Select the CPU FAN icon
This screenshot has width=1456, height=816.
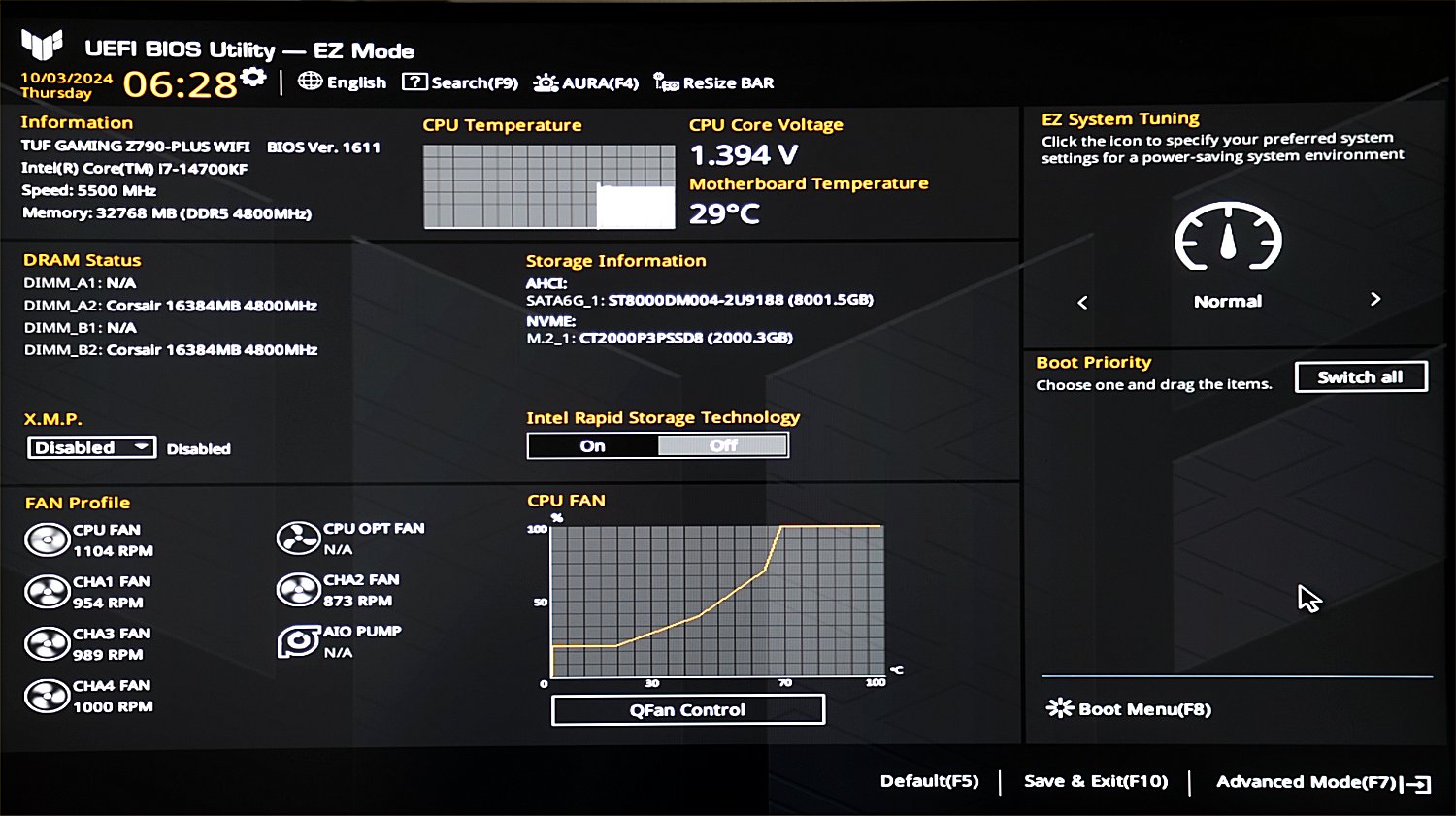click(47, 540)
